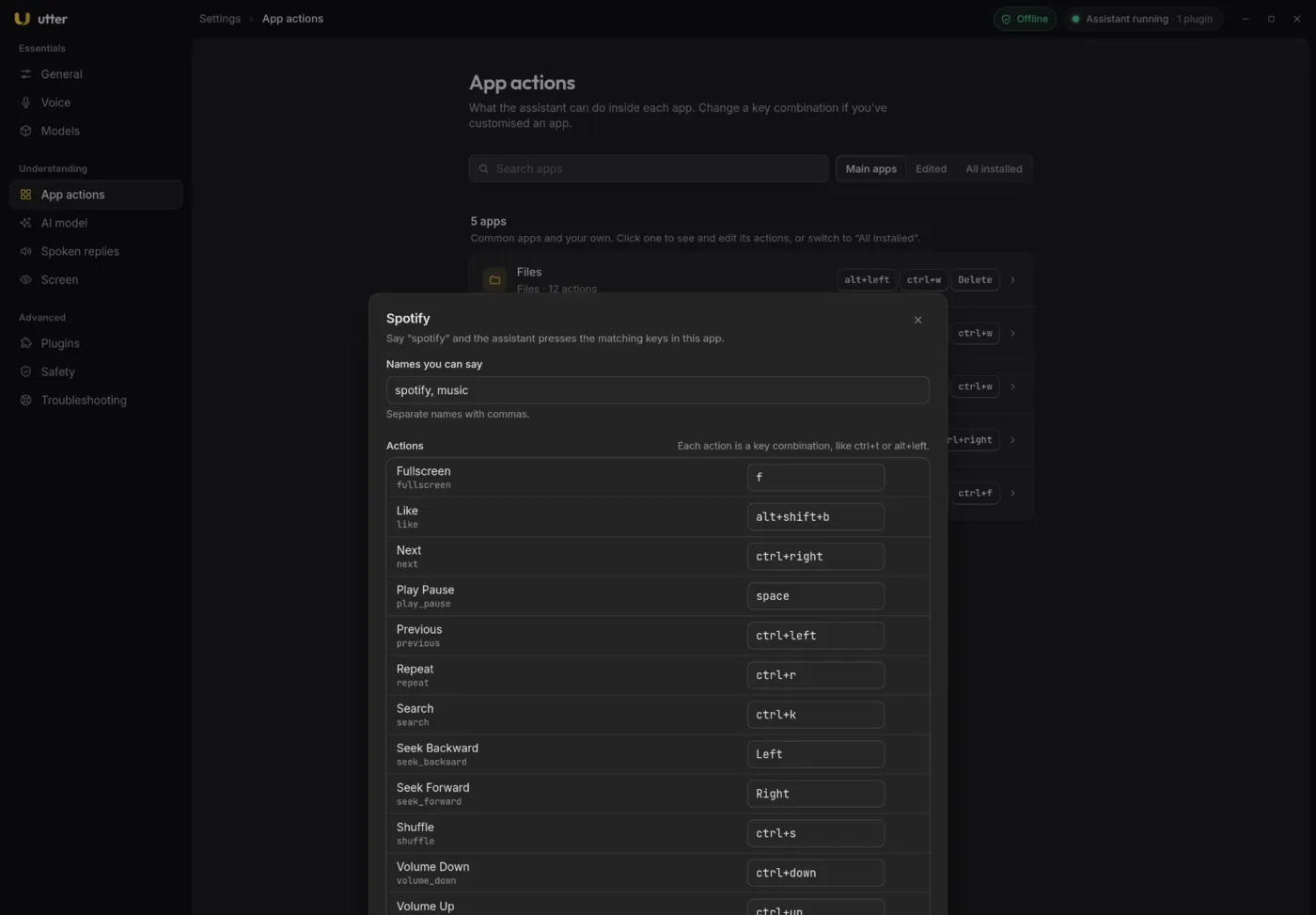This screenshot has width=1316, height=915.
Task: Focus the Search apps field
Action: coord(649,169)
